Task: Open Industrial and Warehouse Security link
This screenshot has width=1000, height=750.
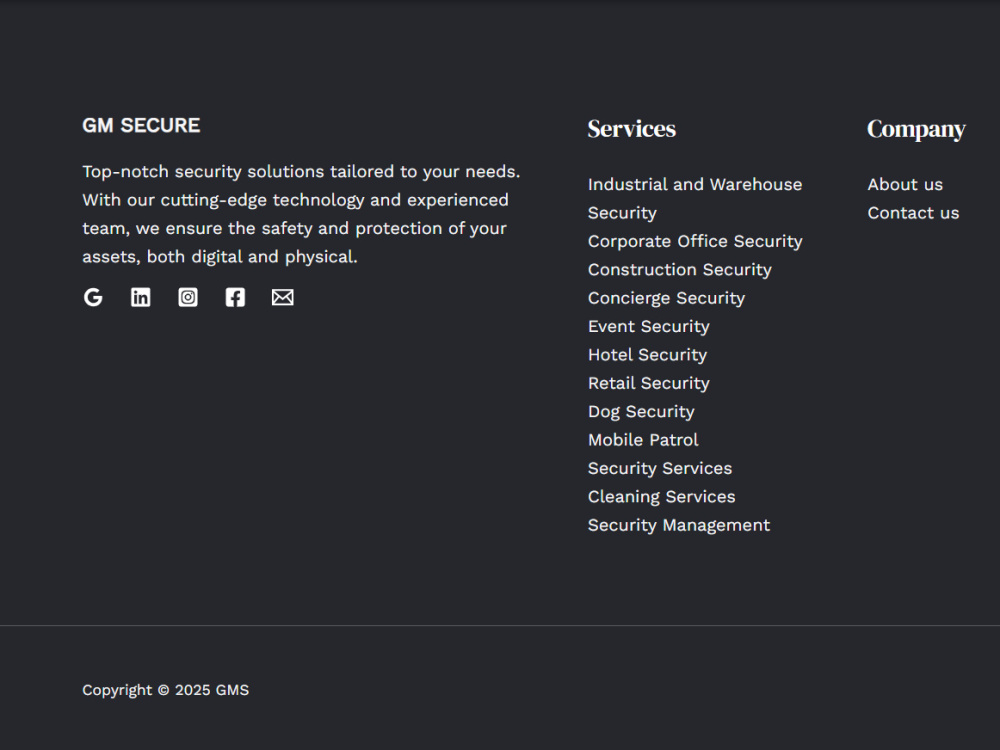Action: [695, 198]
